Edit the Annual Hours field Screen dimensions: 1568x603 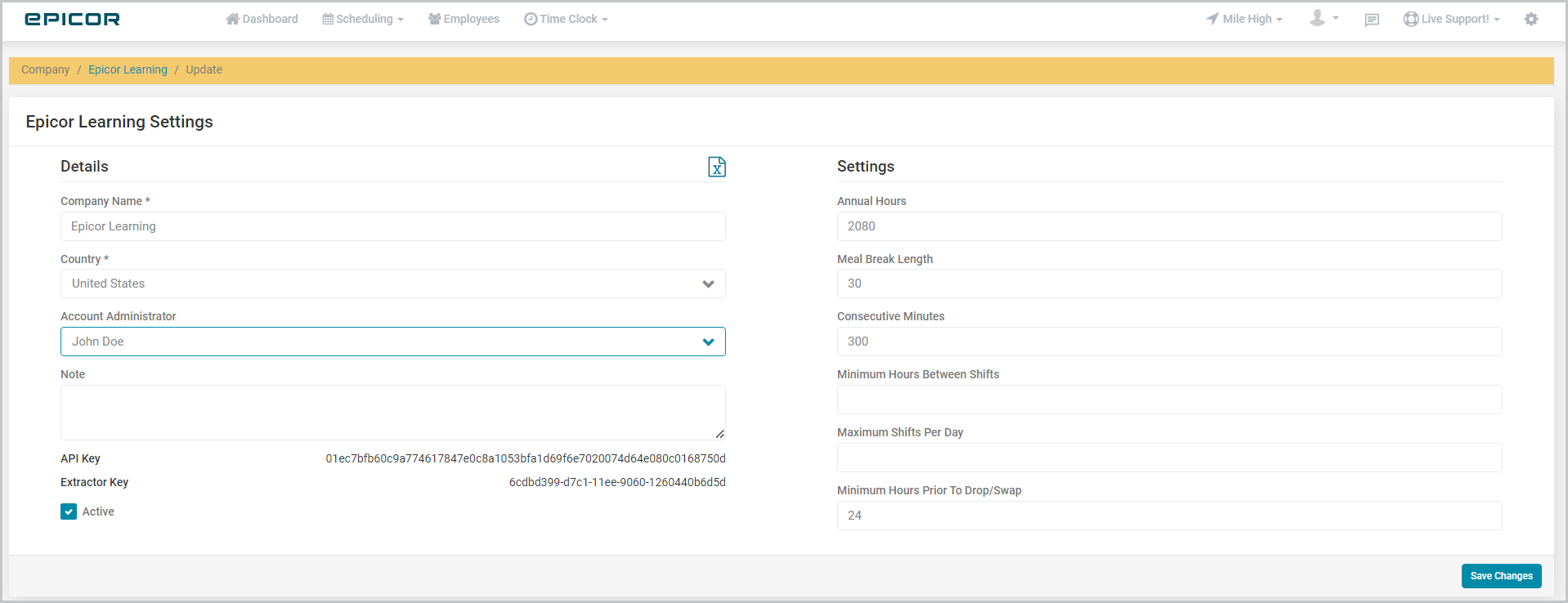1170,226
